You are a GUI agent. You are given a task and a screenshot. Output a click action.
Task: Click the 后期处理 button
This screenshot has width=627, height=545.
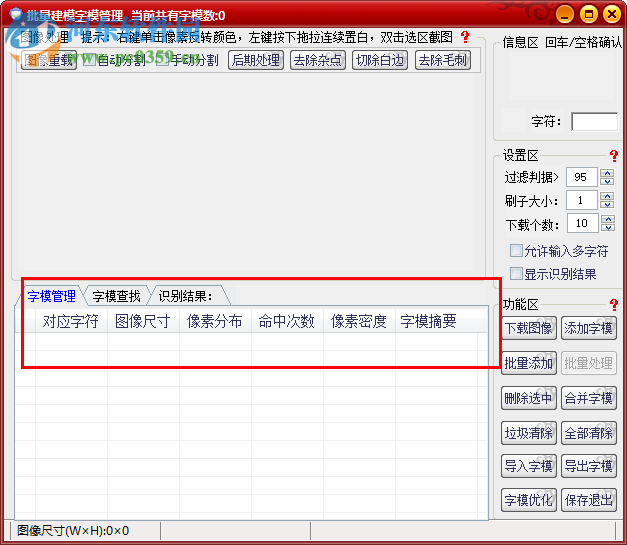point(256,60)
